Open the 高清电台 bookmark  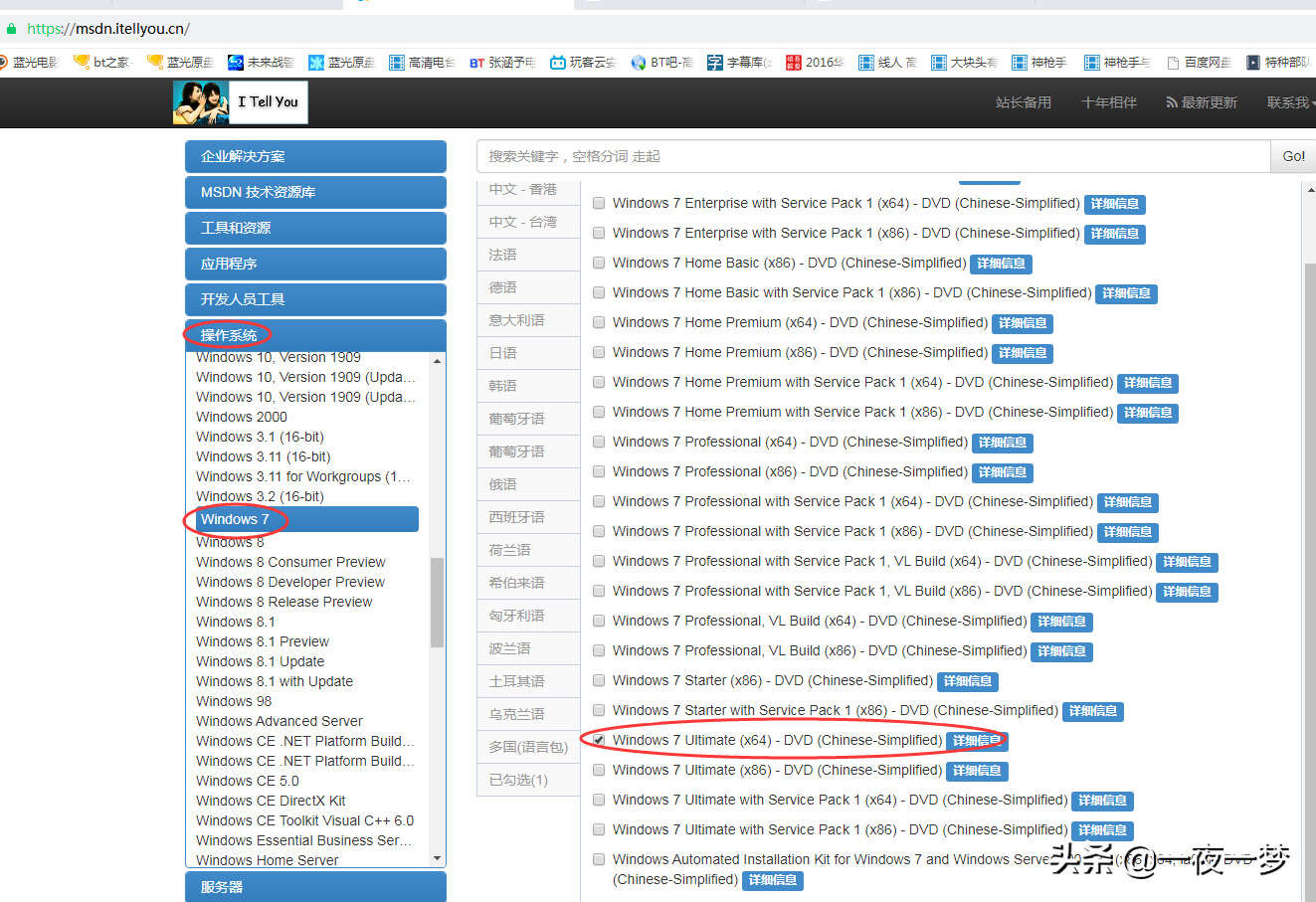[x=422, y=63]
